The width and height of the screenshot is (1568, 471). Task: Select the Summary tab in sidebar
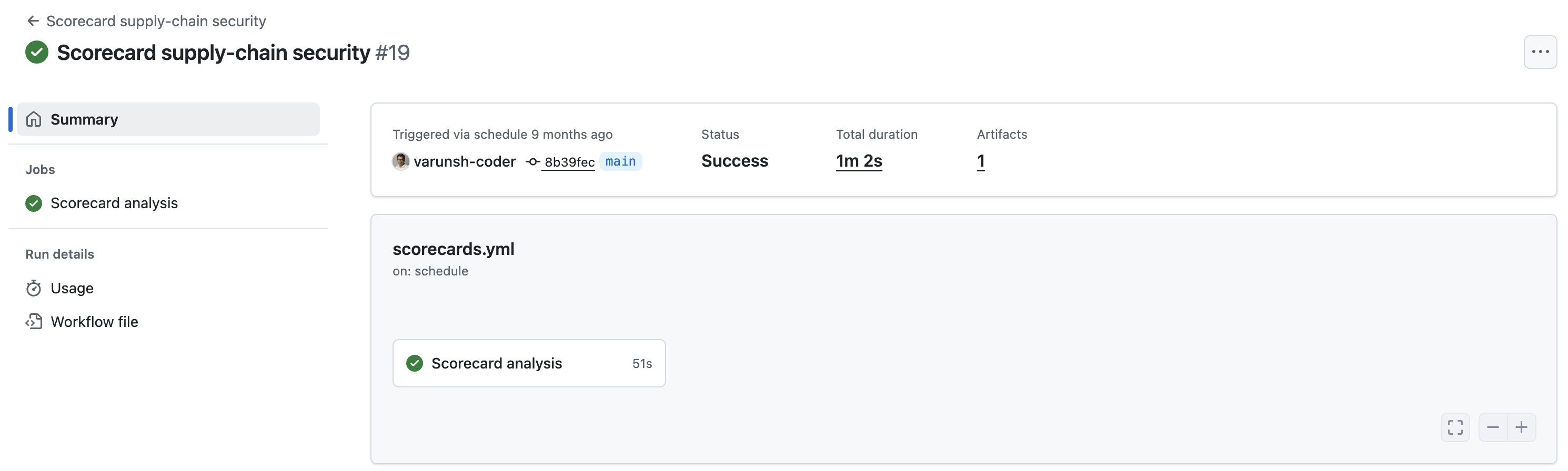click(x=168, y=120)
